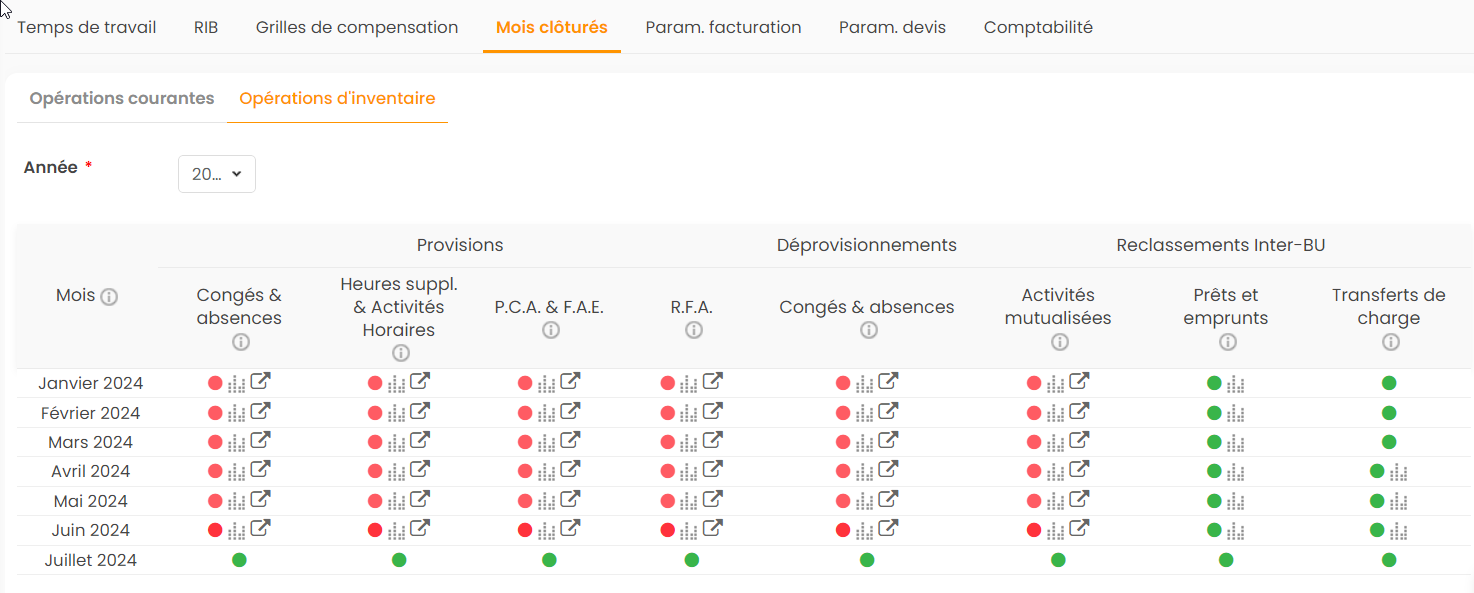Open Grilles de compensation tab

tap(357, 27)
